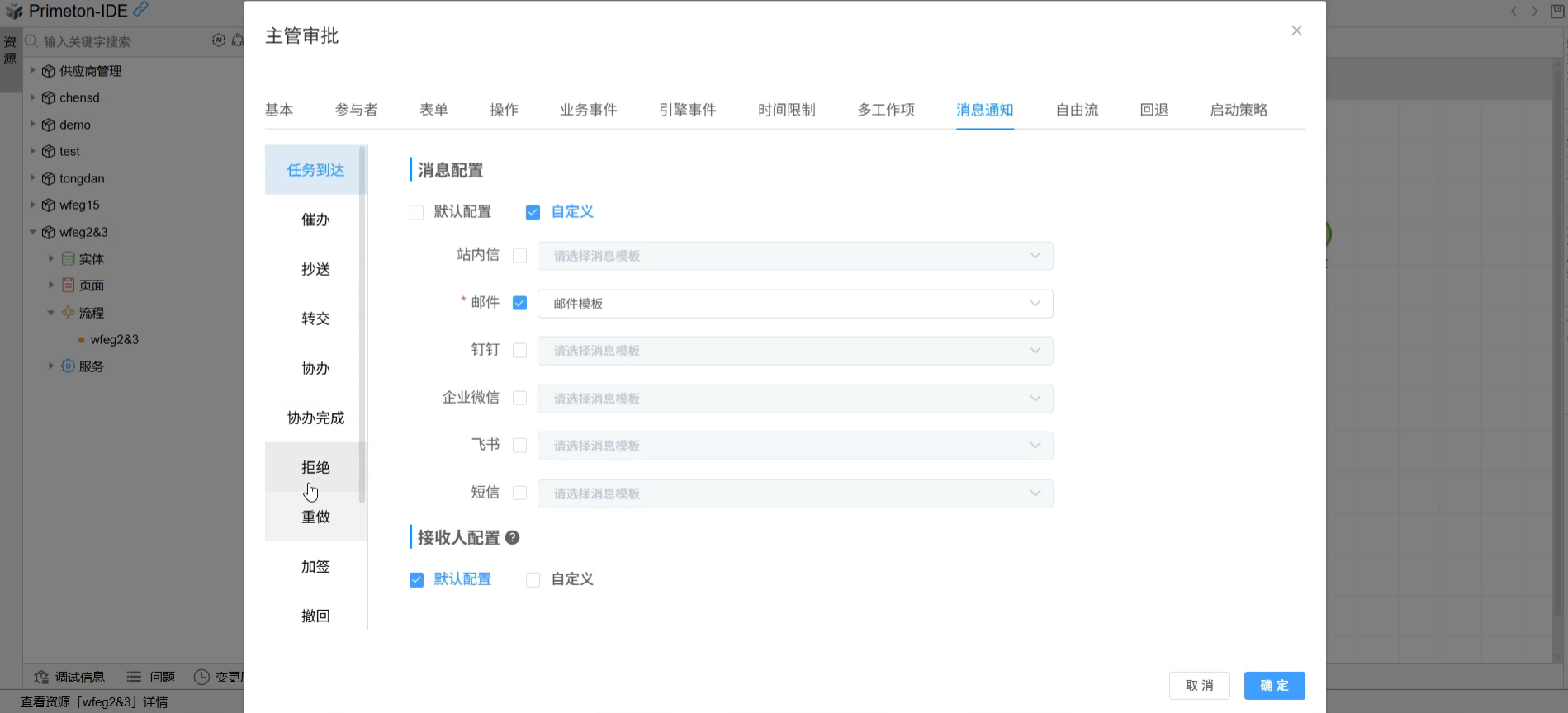This screenshot has height=713, width=1568.
Task: Click the 变更 clock icon in bottom bar
Action: point(201,677)
